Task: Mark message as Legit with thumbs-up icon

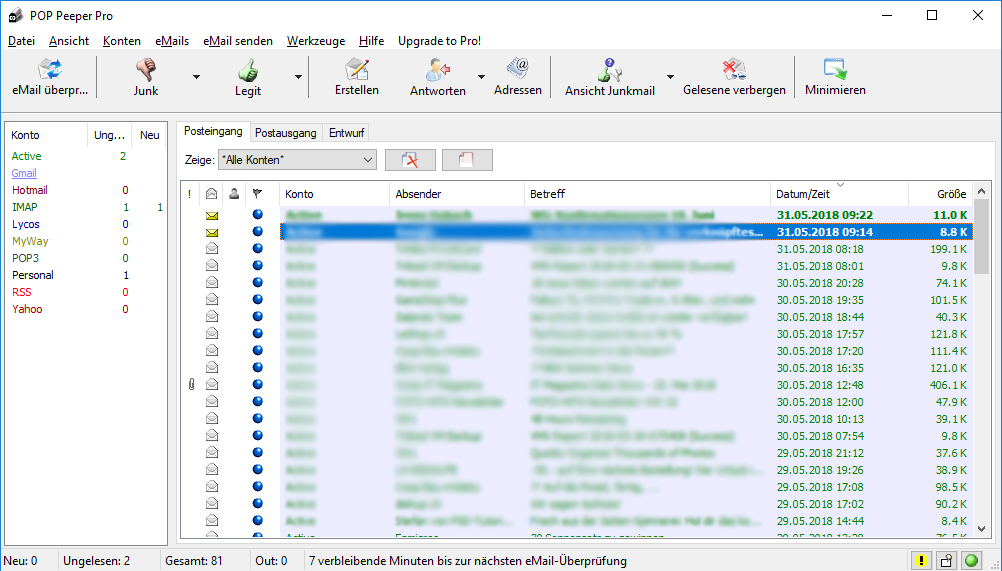Action: (x=248, y=69)
